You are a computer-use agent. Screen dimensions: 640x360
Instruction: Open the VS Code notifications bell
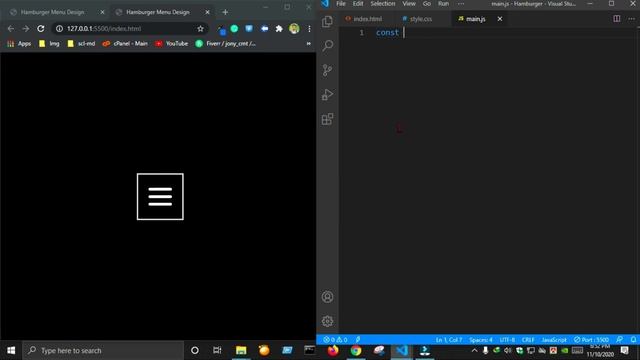click(633, 340)
